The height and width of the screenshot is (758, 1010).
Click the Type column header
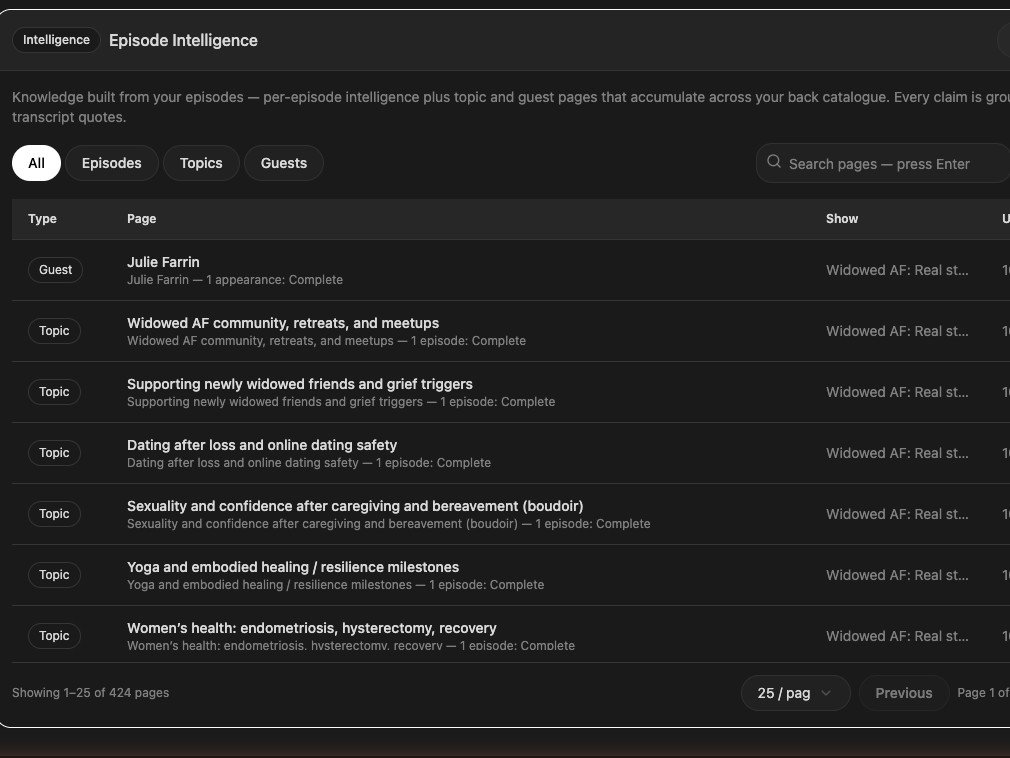pyautogui.click(x=43, y=219)
